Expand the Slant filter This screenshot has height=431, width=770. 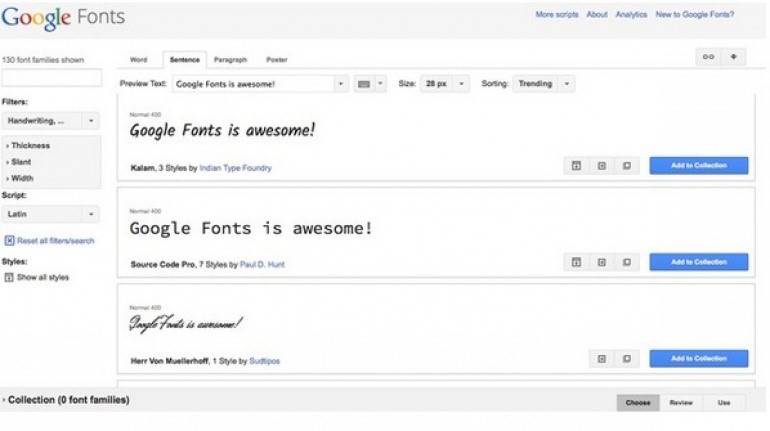click(24, 162)
